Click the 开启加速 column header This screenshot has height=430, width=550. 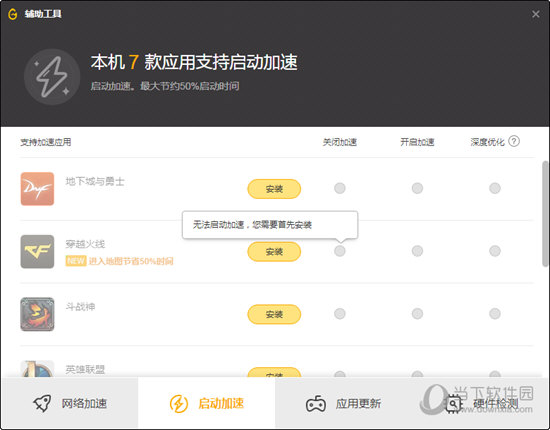tap(417, 142)
